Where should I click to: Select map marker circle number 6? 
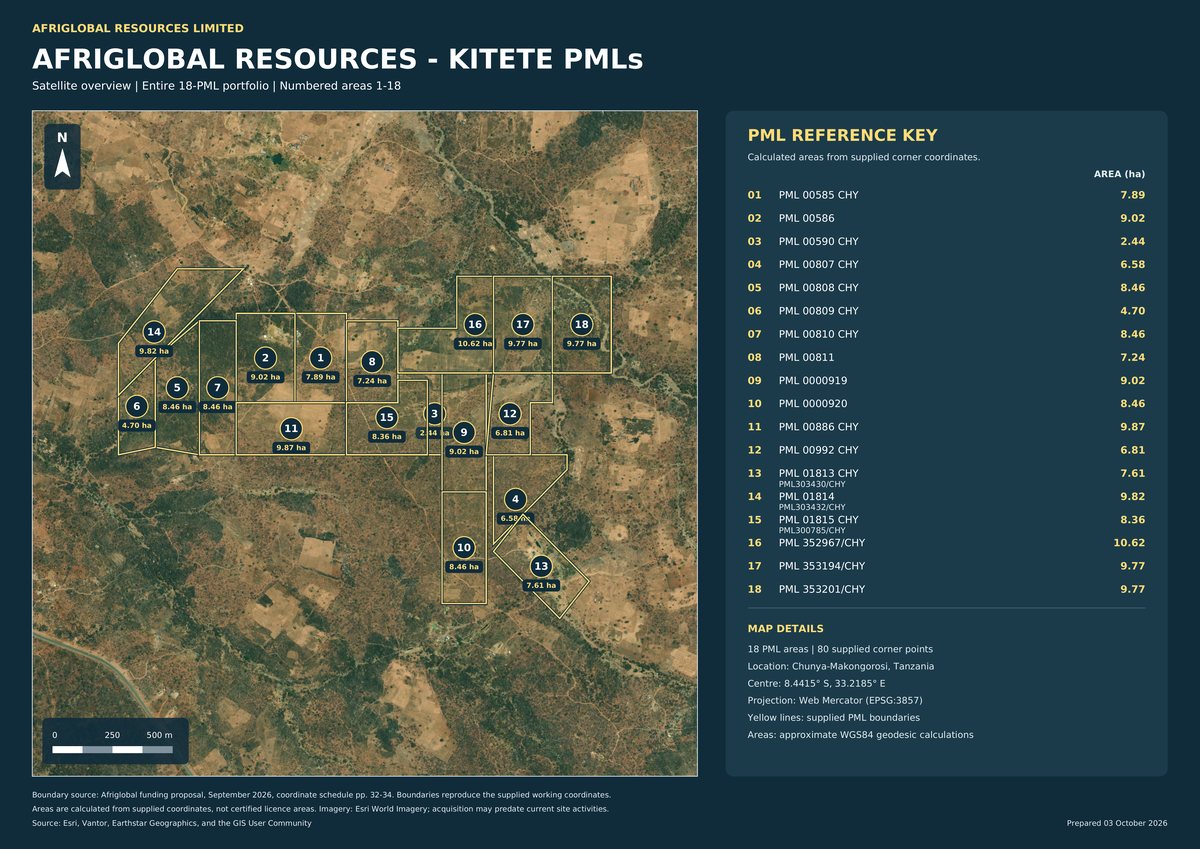(x=136, y=406)
